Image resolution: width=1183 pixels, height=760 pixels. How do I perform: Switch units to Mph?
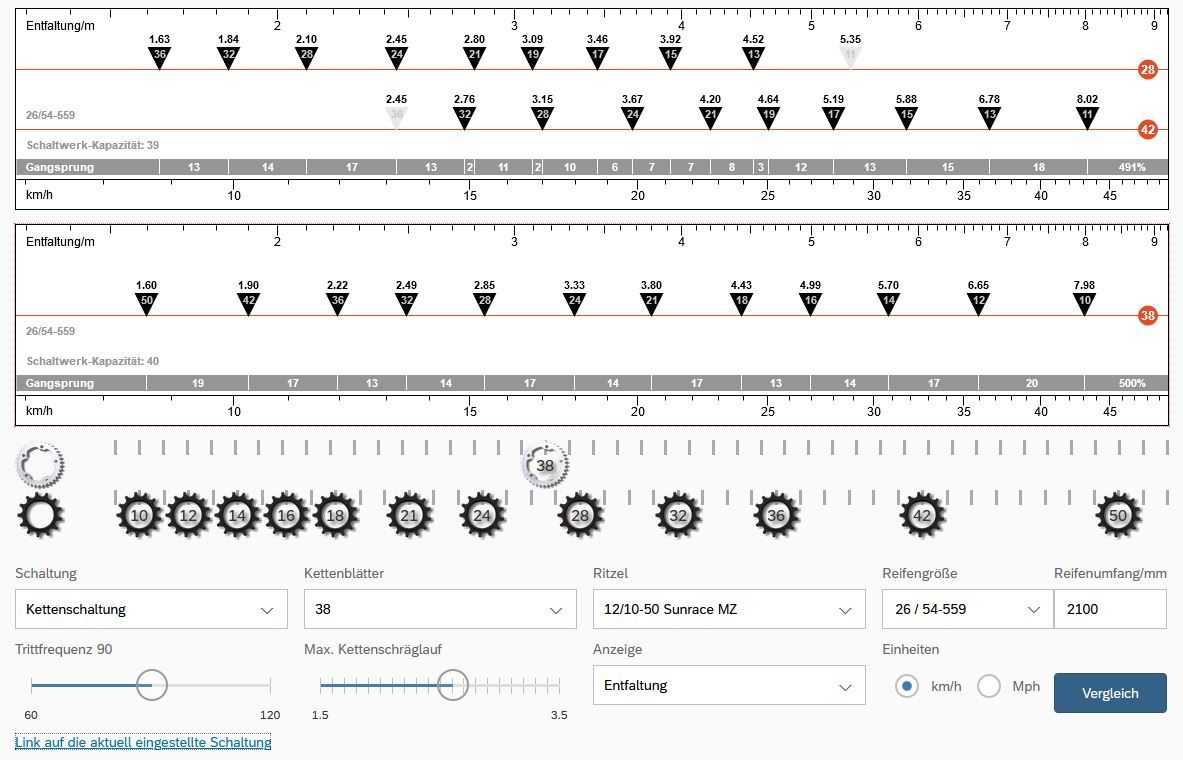(989, 686)
